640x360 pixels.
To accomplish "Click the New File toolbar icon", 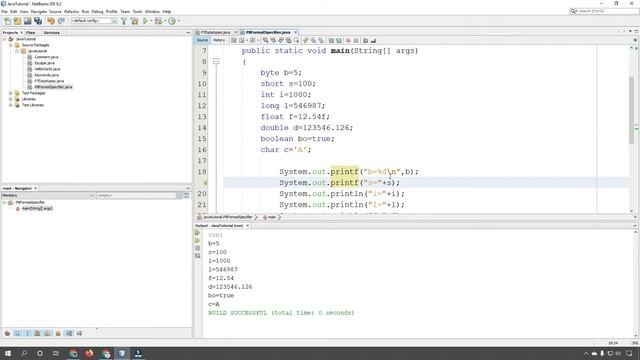I will click(x=7, y=21).
